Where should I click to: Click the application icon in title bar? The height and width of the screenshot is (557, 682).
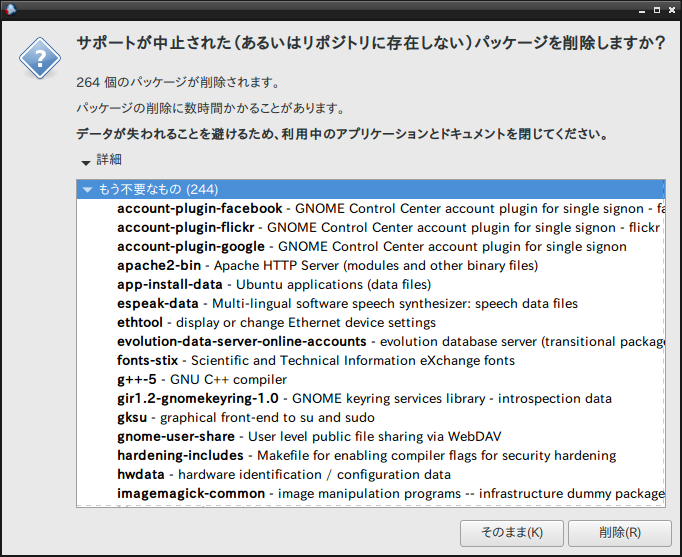pyautogui.click(x=10, y=9)
